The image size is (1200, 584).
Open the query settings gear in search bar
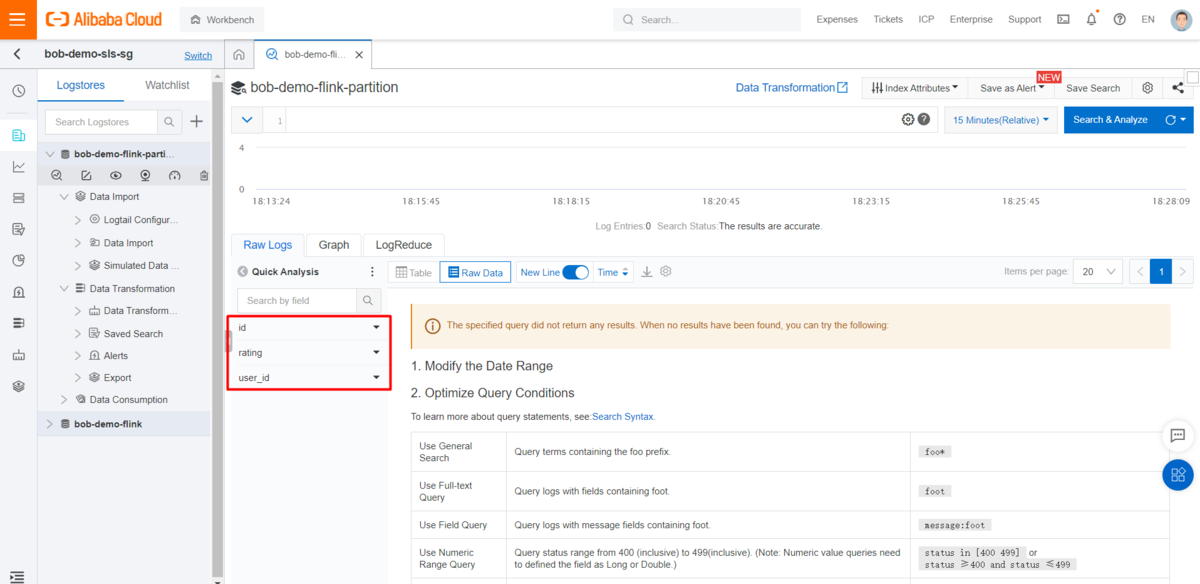click(908, 120)
